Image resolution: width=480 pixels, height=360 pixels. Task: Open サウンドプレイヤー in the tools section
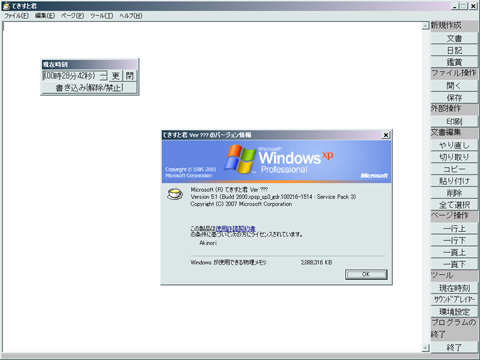pyautogui.click(x=454, y=300)
